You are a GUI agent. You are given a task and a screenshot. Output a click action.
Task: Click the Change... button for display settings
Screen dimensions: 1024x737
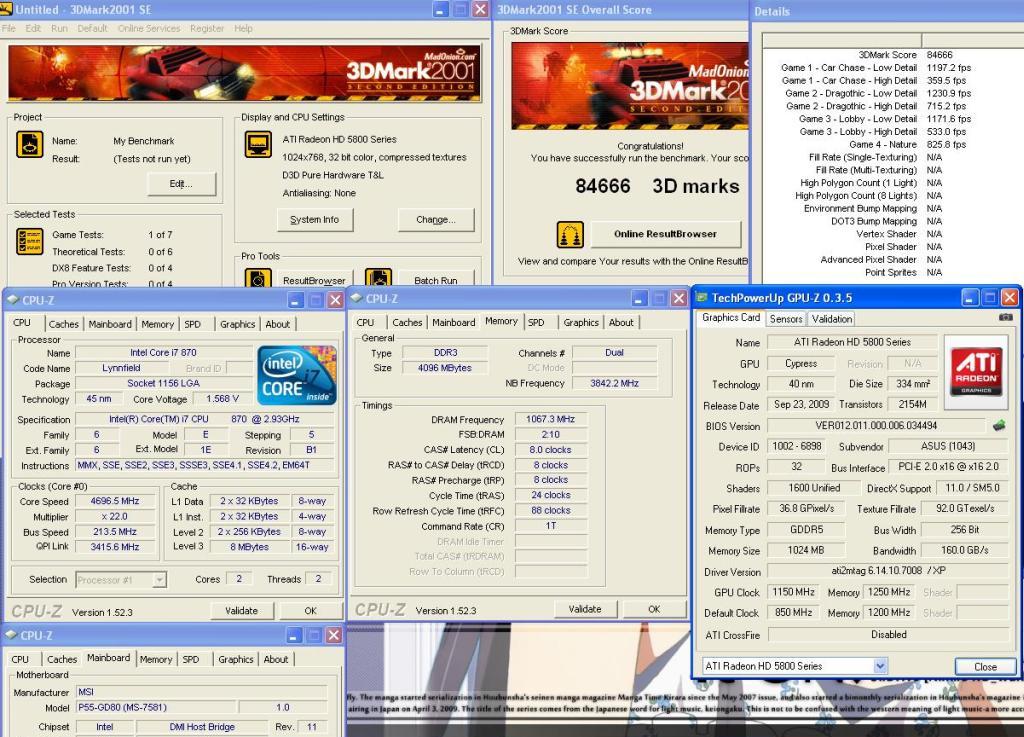436,219
